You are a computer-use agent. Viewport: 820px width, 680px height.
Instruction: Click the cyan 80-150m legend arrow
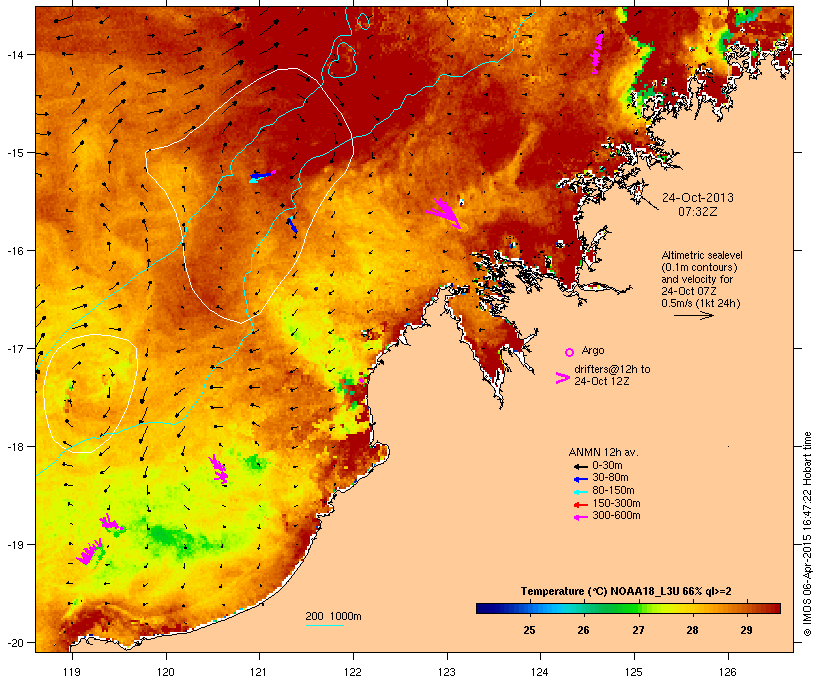[x=580, y=492]
